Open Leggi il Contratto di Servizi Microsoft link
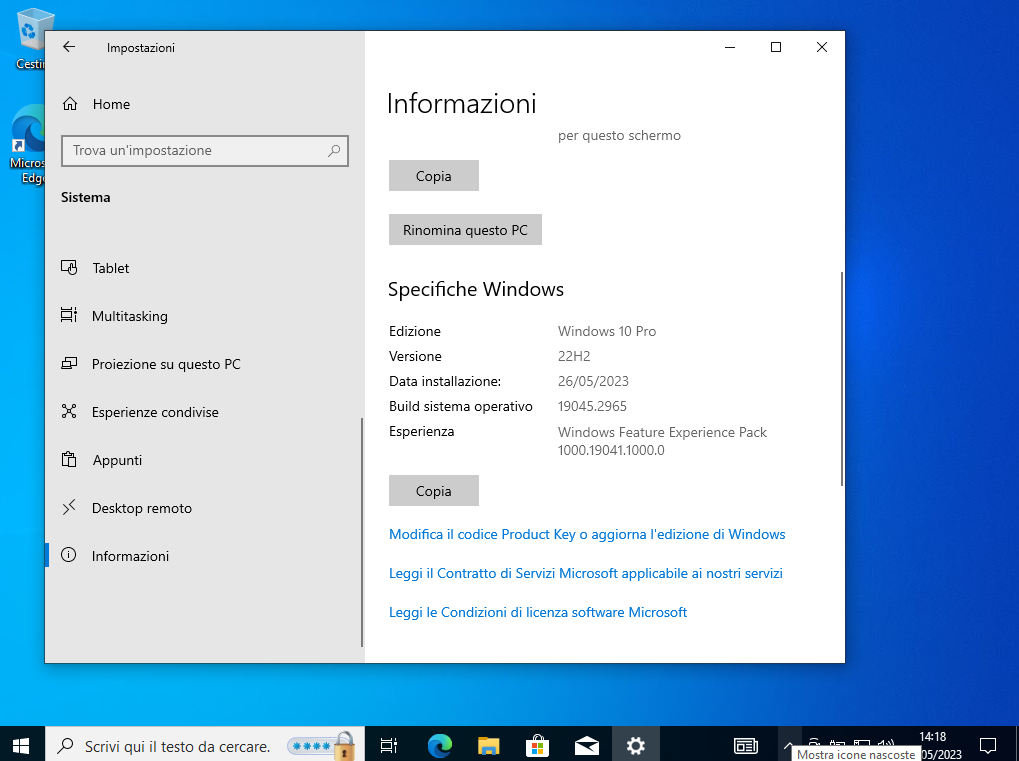 pos(586,573)
